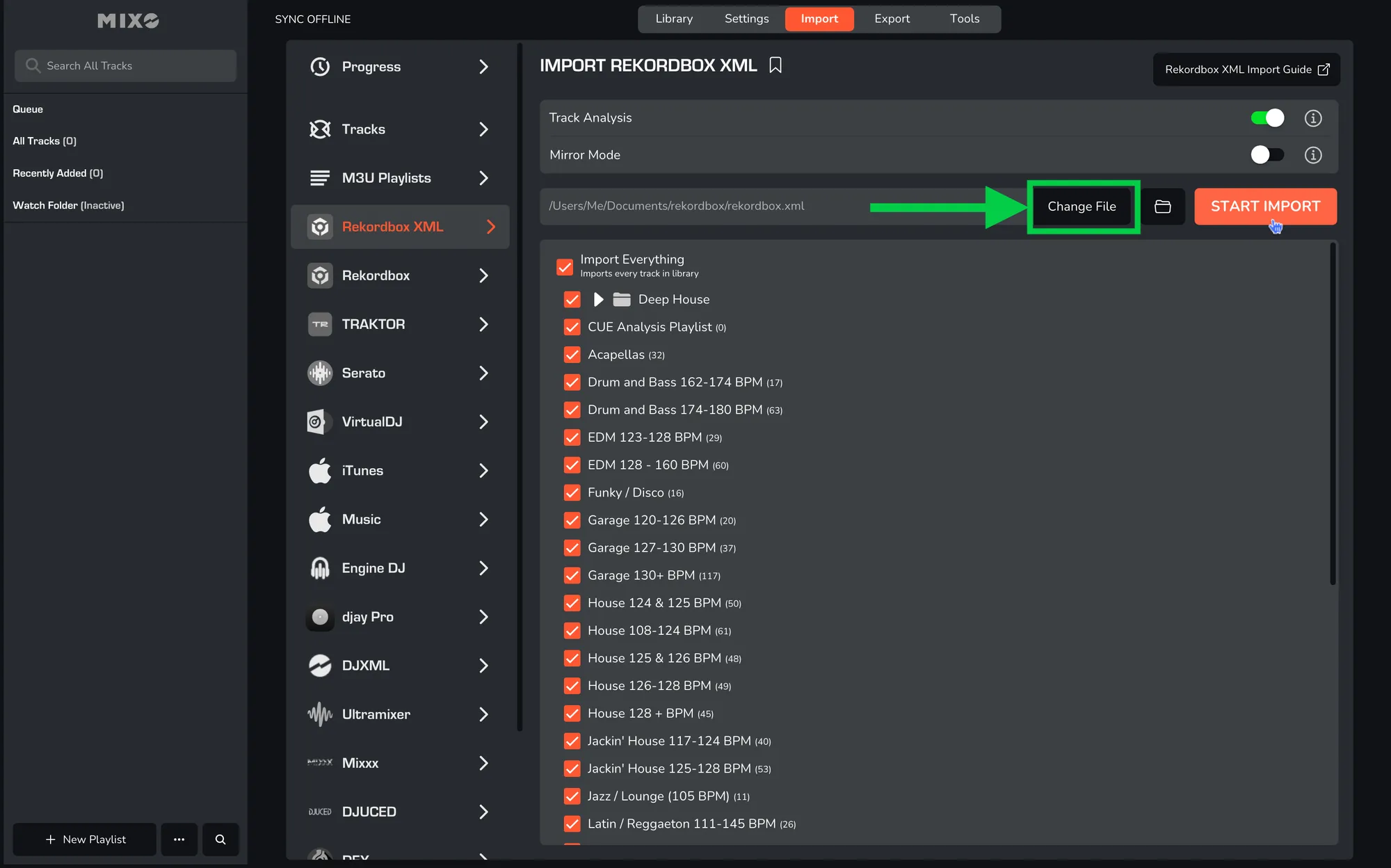
Task: Click the bookmark icon beside Import Rekordbox XML
Action: (775, 65)
